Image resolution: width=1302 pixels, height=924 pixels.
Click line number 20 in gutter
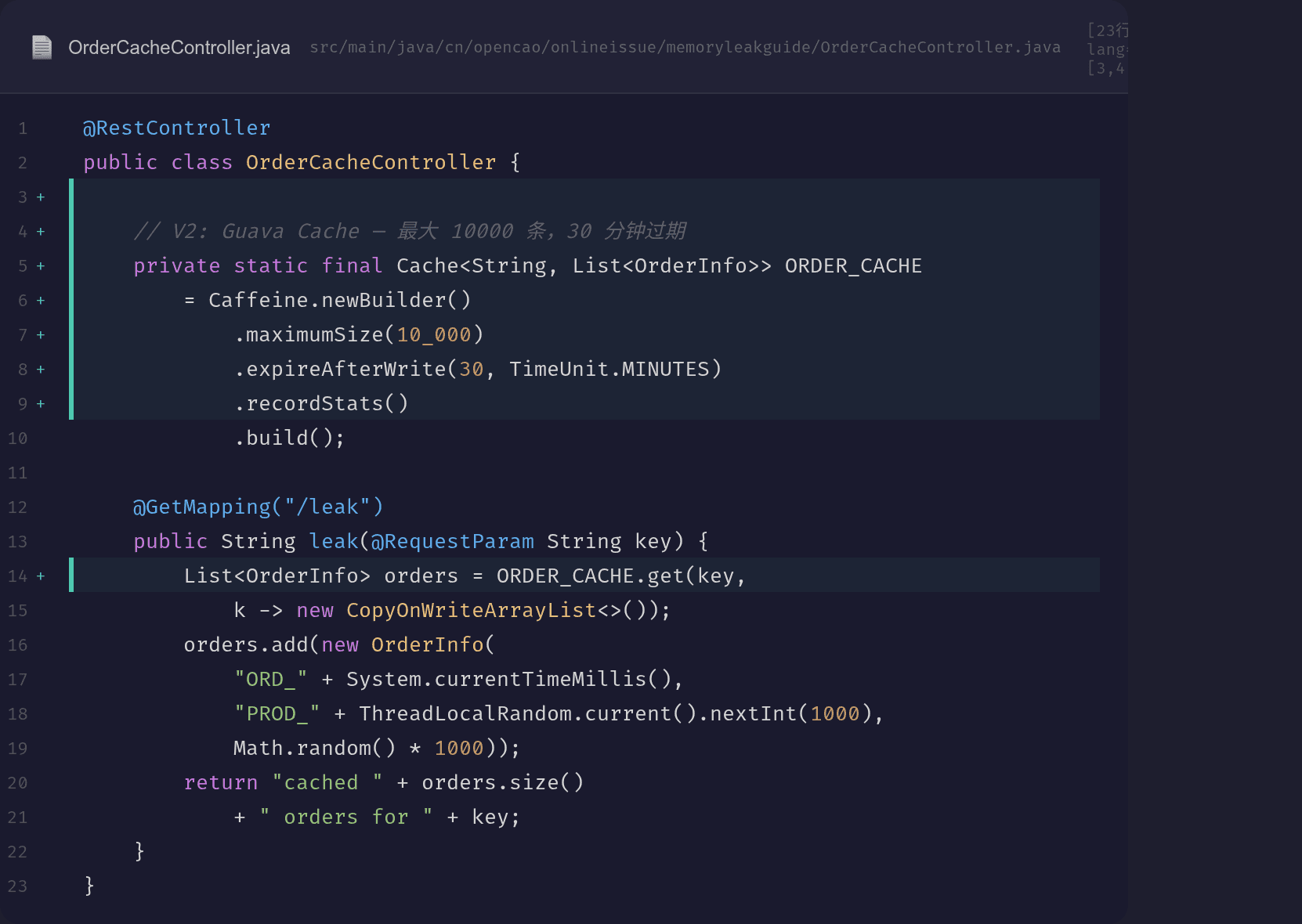tap(18, 783)
